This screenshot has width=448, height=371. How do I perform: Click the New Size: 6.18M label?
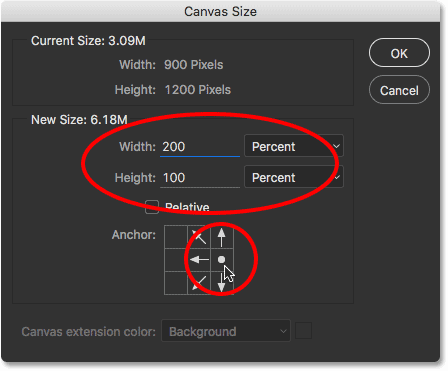point(79,120)
